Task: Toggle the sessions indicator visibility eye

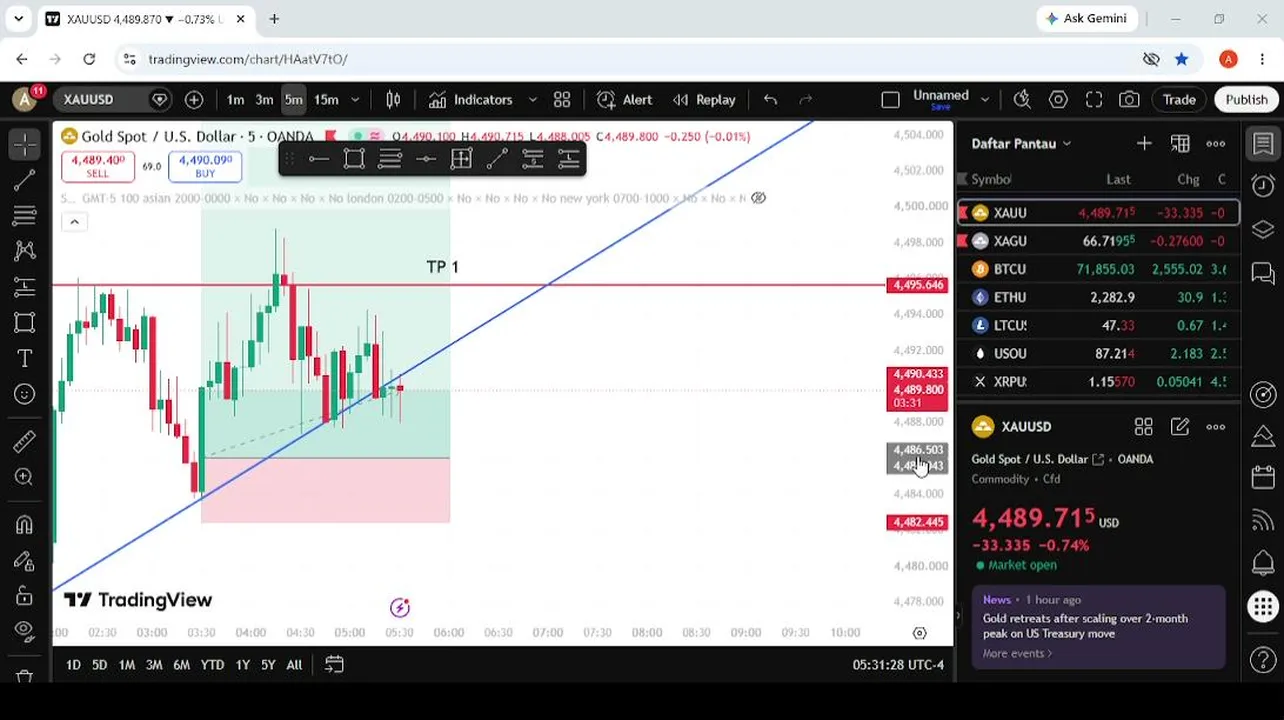Action: tap(759, 198)
